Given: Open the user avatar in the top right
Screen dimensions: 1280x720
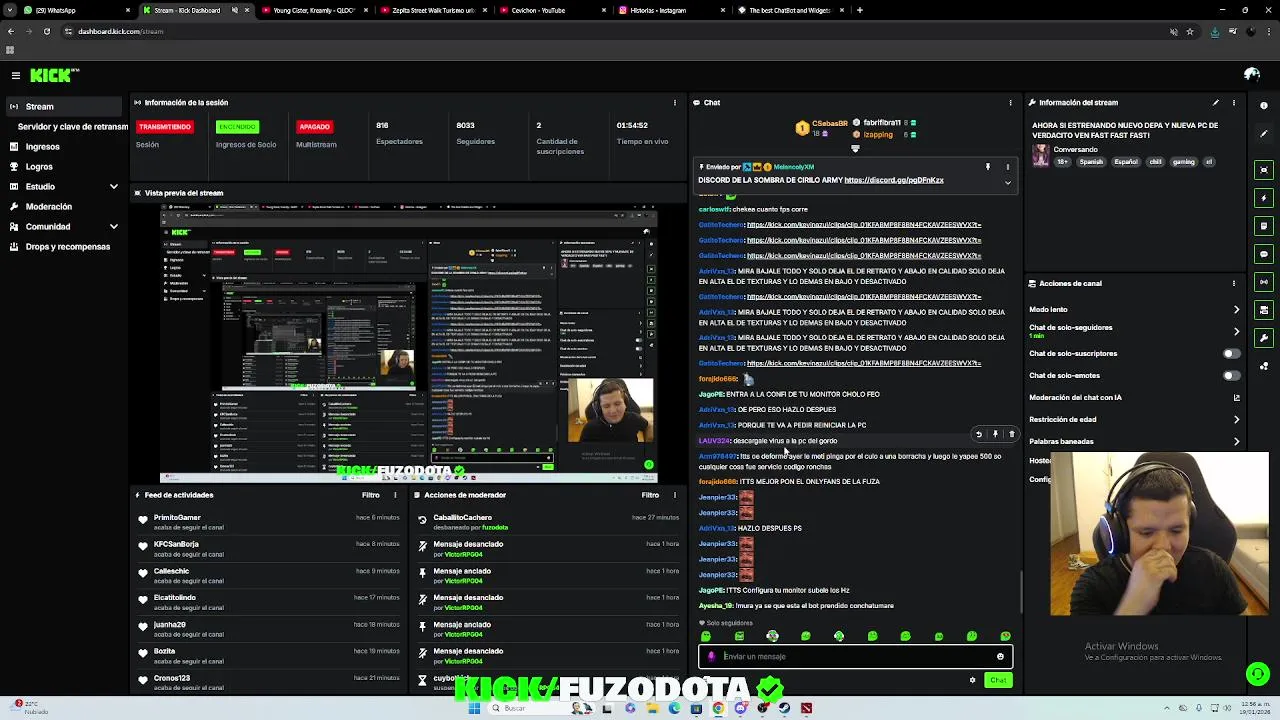Looking at the screenshot, I should tap(1252, 75).
